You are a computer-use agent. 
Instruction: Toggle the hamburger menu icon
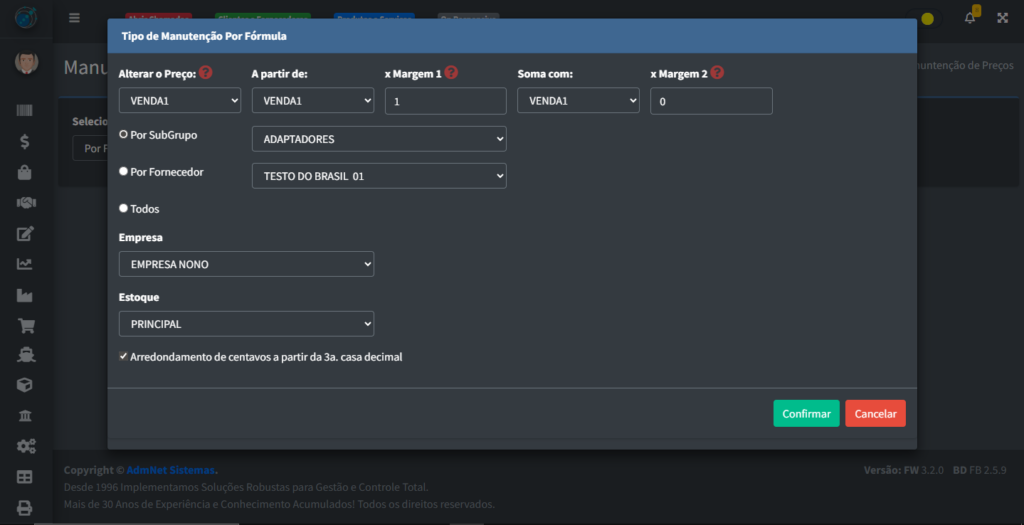(74, 18)
